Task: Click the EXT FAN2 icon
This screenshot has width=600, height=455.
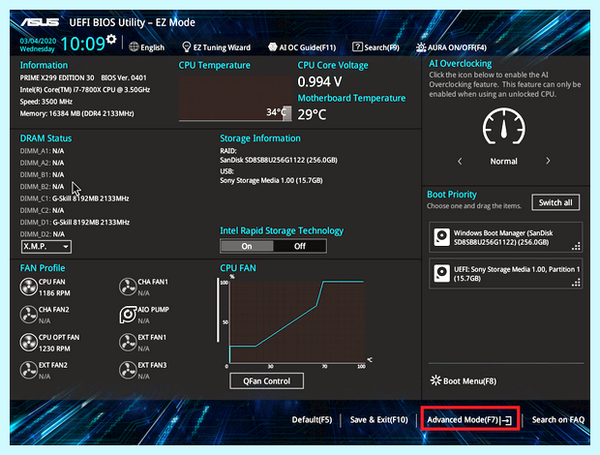Action: (28, 370)
